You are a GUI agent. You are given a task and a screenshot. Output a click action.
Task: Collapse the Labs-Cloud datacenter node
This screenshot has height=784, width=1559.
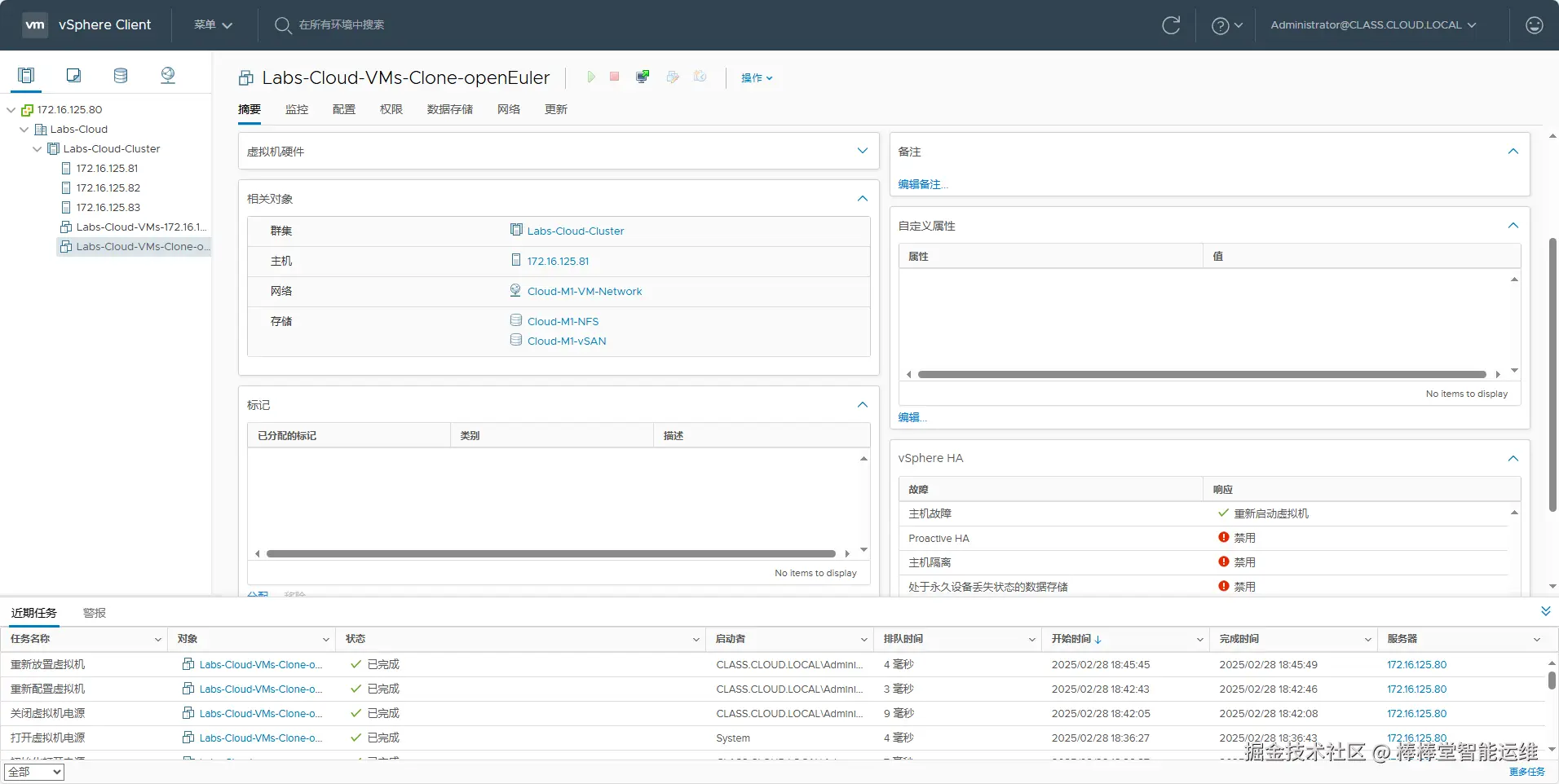pyautogui.click(x=24, y=130)
